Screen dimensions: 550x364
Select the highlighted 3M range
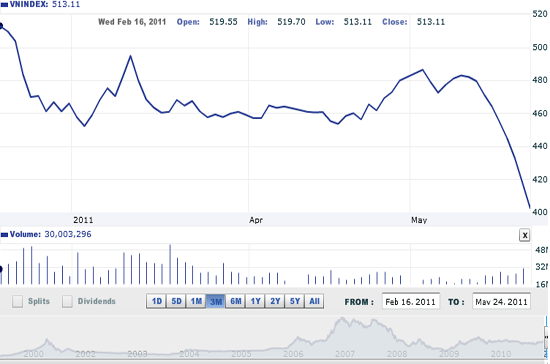216,301
